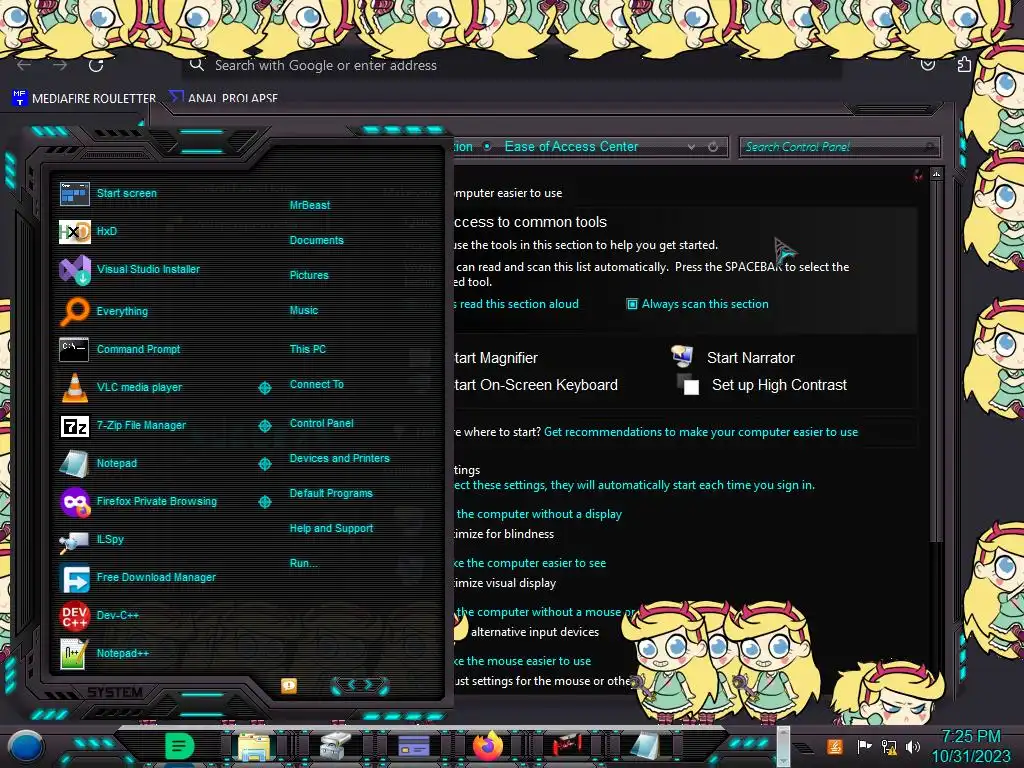The image size is (1024, 768).
Task: Toggle Always scan this section checkbox
Action: click(632, 304)
